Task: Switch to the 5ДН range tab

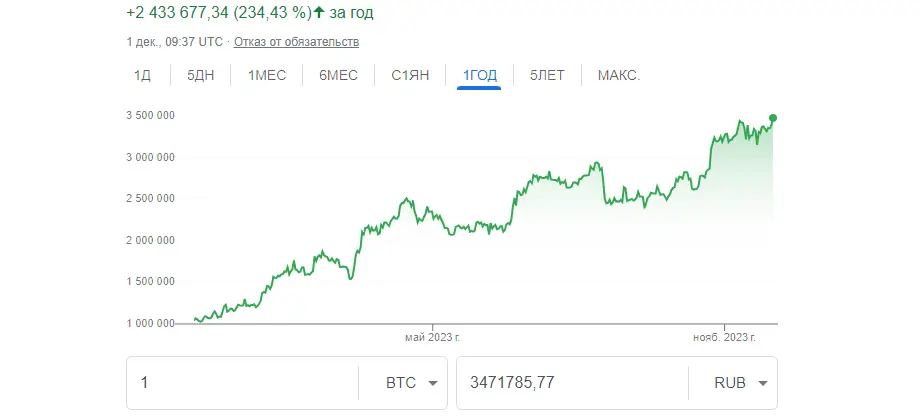Action: click(200, 76)
